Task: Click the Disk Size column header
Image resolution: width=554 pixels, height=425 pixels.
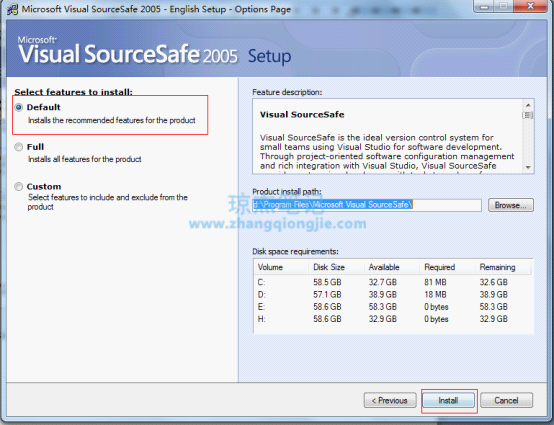Action: tap(336, 267)
